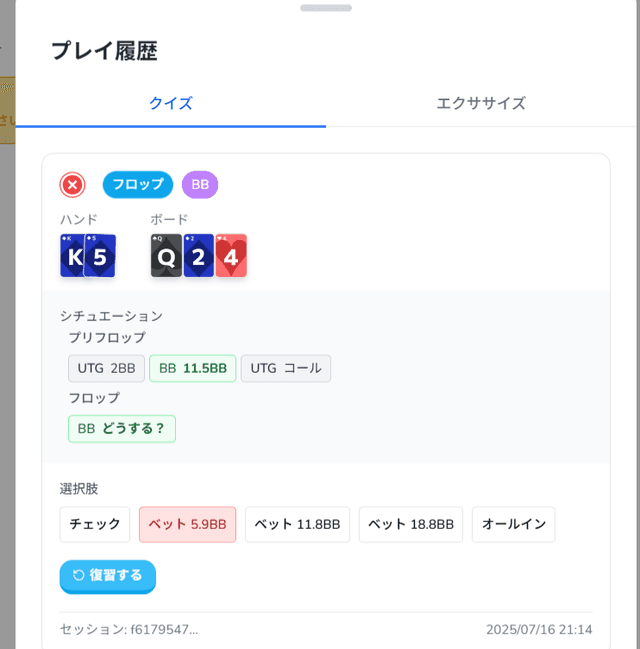Viewport: 640px width, 649px height.
Task: Click the Queen card on board
Action: pyautogui.click(x=165, y=257)
